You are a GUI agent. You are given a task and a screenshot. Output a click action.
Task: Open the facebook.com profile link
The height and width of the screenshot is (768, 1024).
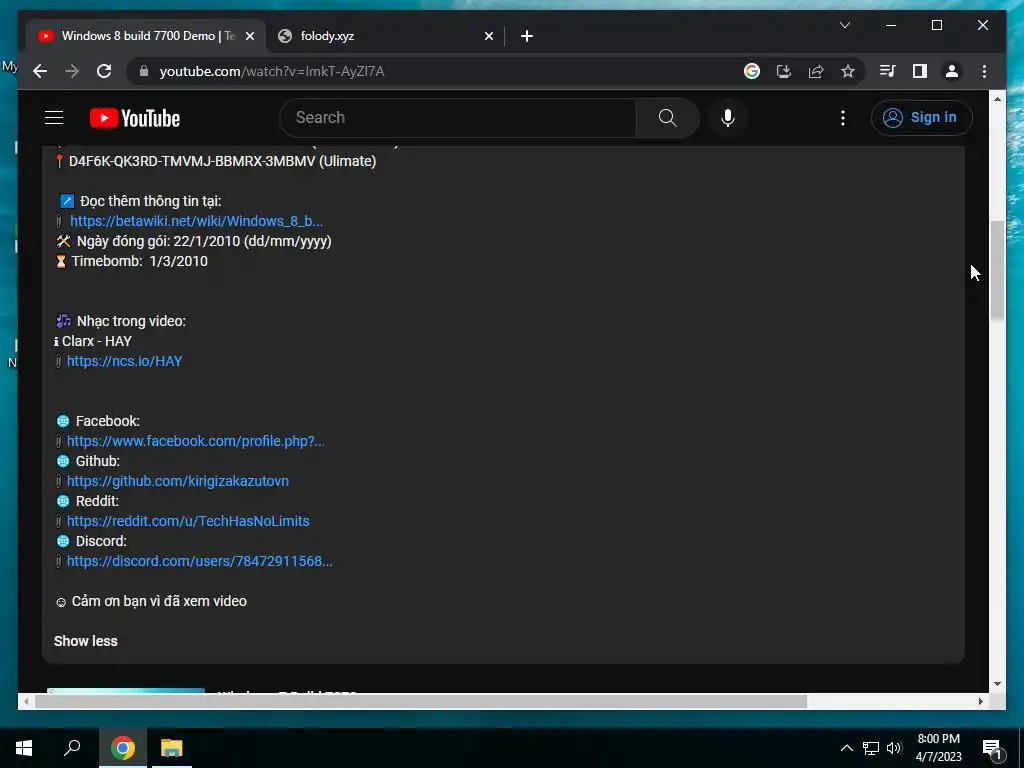click(x=196, y=441)
